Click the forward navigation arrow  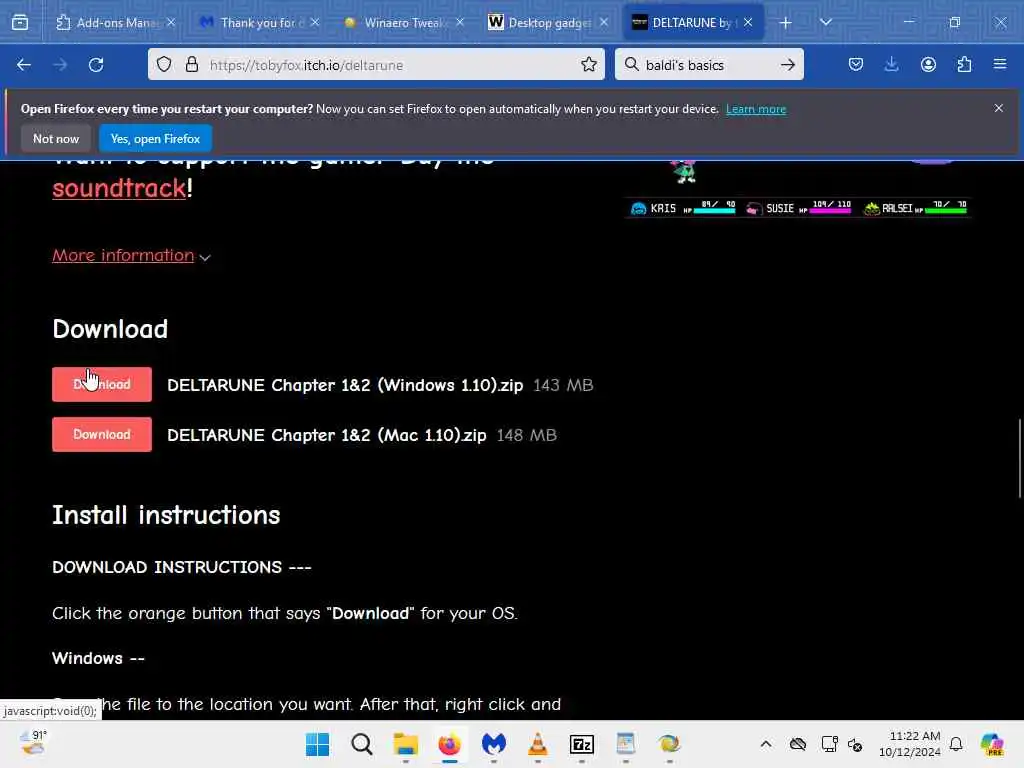tap(59, 65)
